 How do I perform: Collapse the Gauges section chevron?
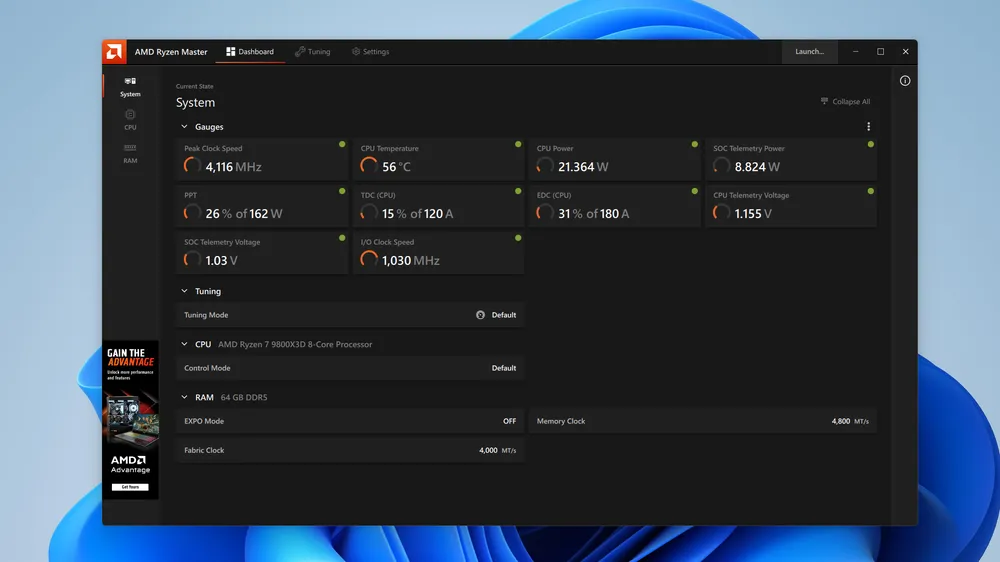point(184,127)
